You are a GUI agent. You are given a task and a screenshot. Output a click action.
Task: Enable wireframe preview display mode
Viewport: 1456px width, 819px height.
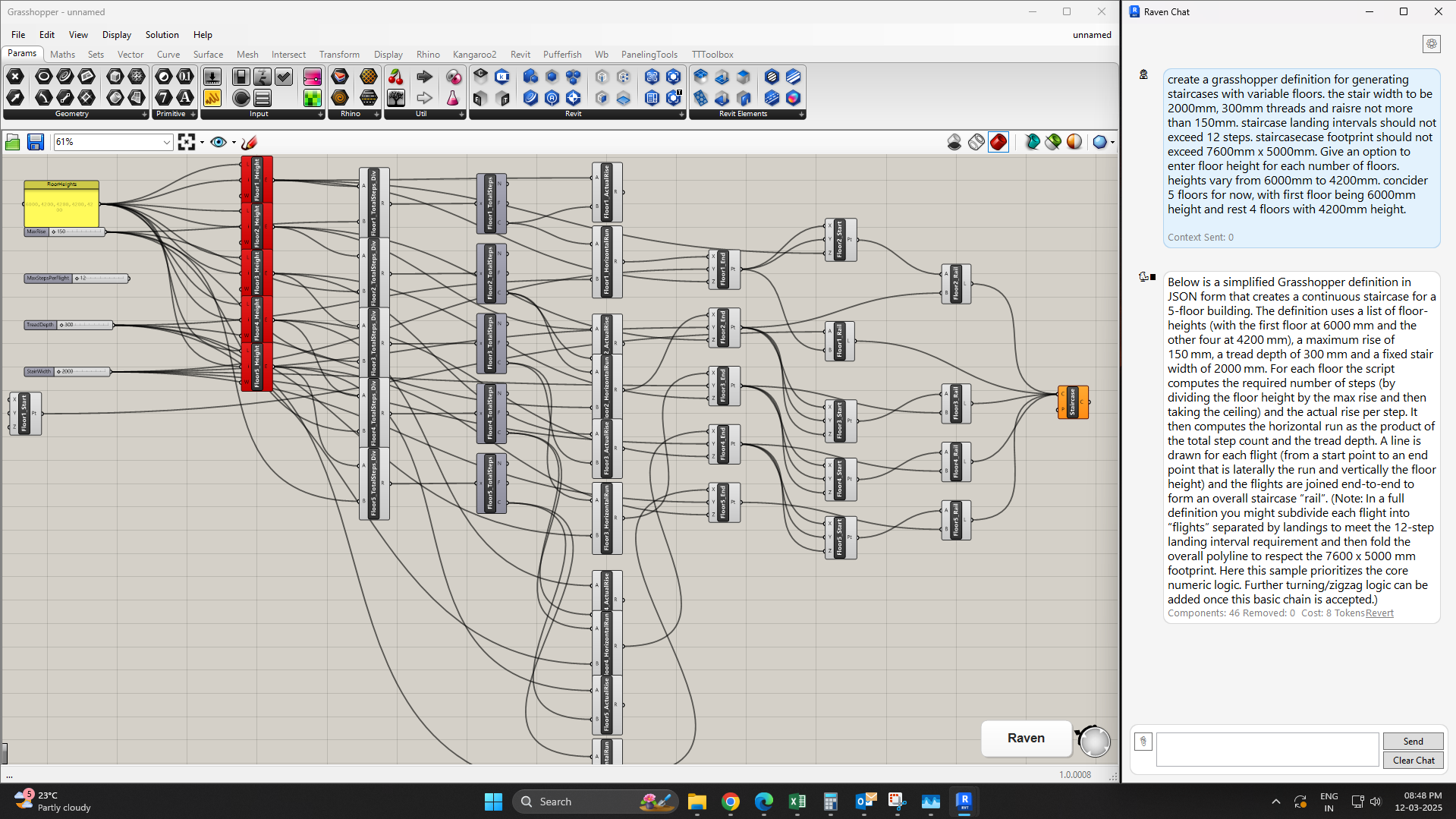point(976,142)
